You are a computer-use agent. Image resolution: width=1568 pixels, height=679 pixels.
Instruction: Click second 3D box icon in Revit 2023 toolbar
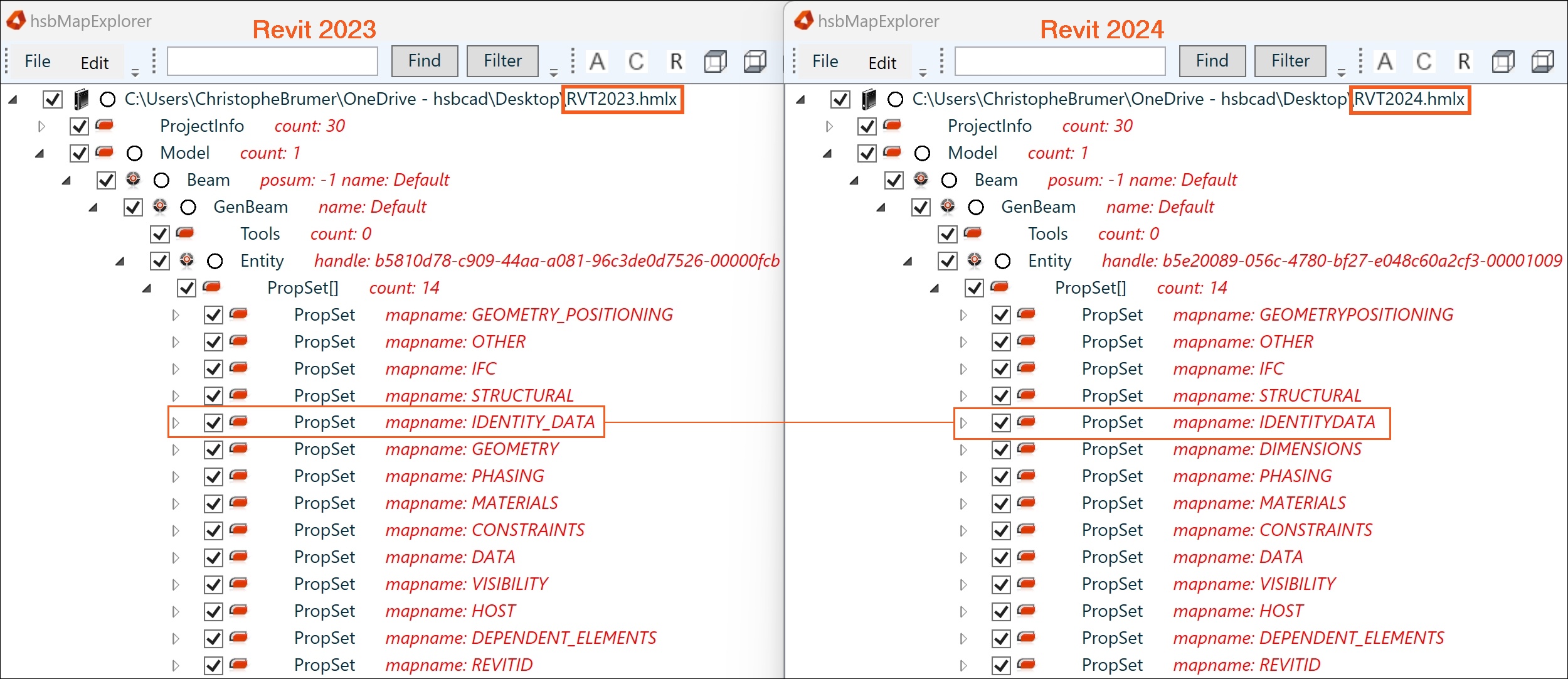coord(755,61)
